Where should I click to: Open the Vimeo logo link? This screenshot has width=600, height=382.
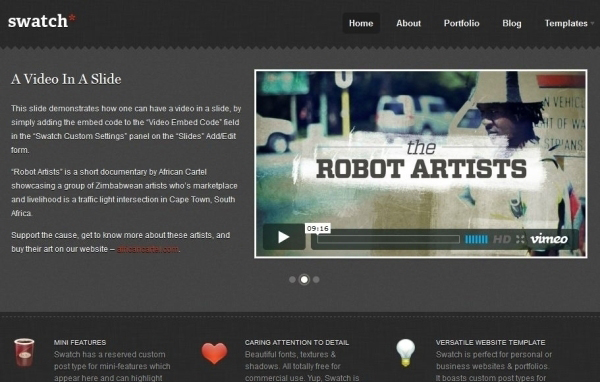click(549, 239)
